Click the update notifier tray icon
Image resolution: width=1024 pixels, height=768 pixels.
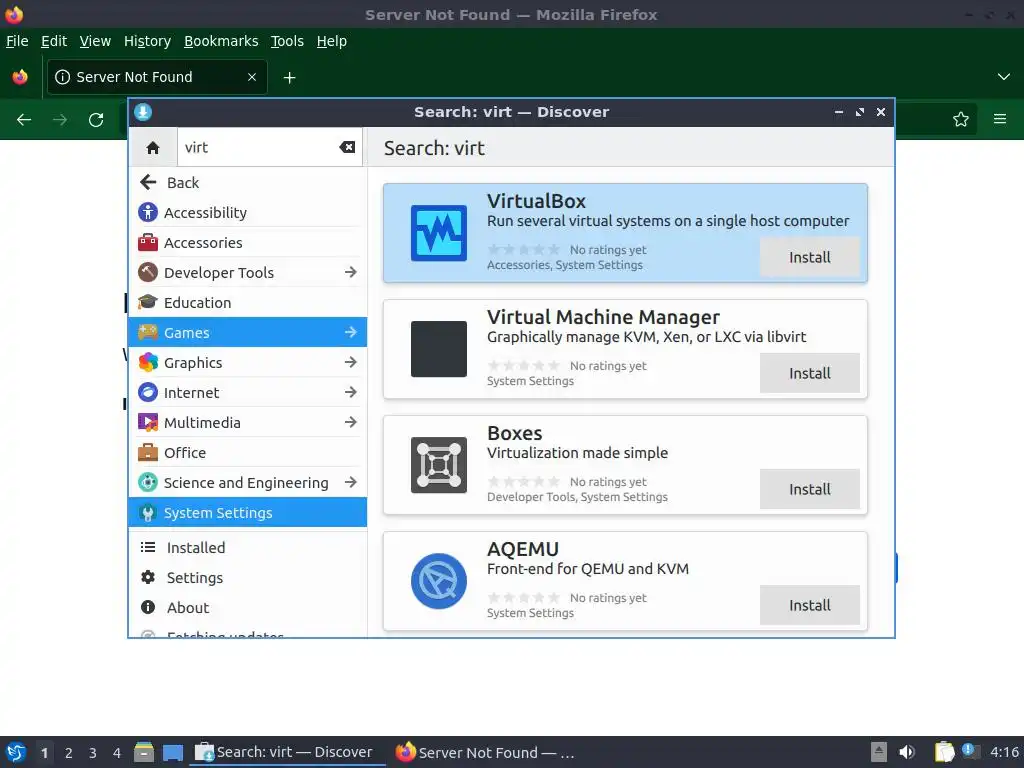[x=969, y=751]
